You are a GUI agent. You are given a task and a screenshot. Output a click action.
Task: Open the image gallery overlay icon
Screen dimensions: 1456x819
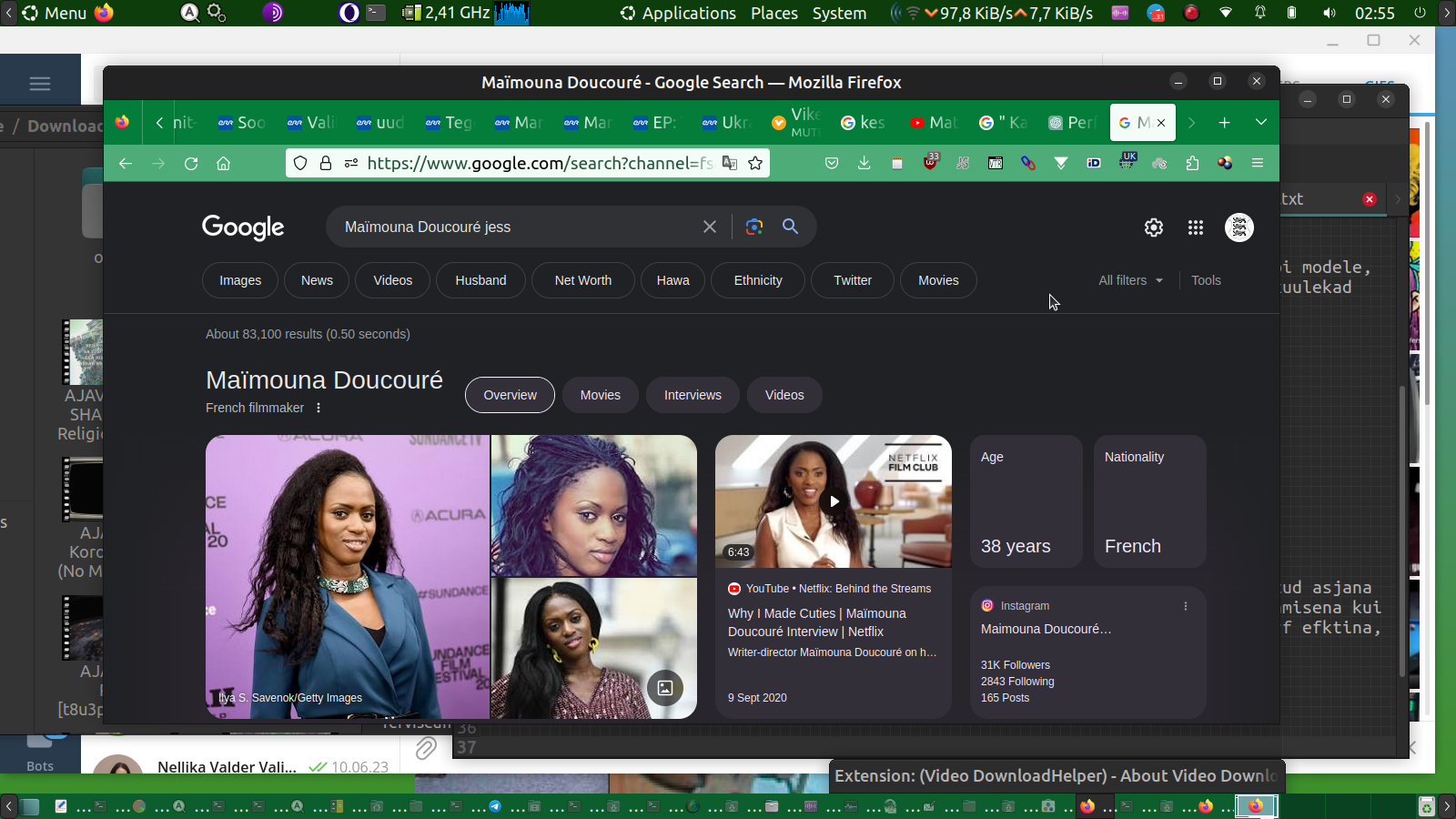(665, 688)
